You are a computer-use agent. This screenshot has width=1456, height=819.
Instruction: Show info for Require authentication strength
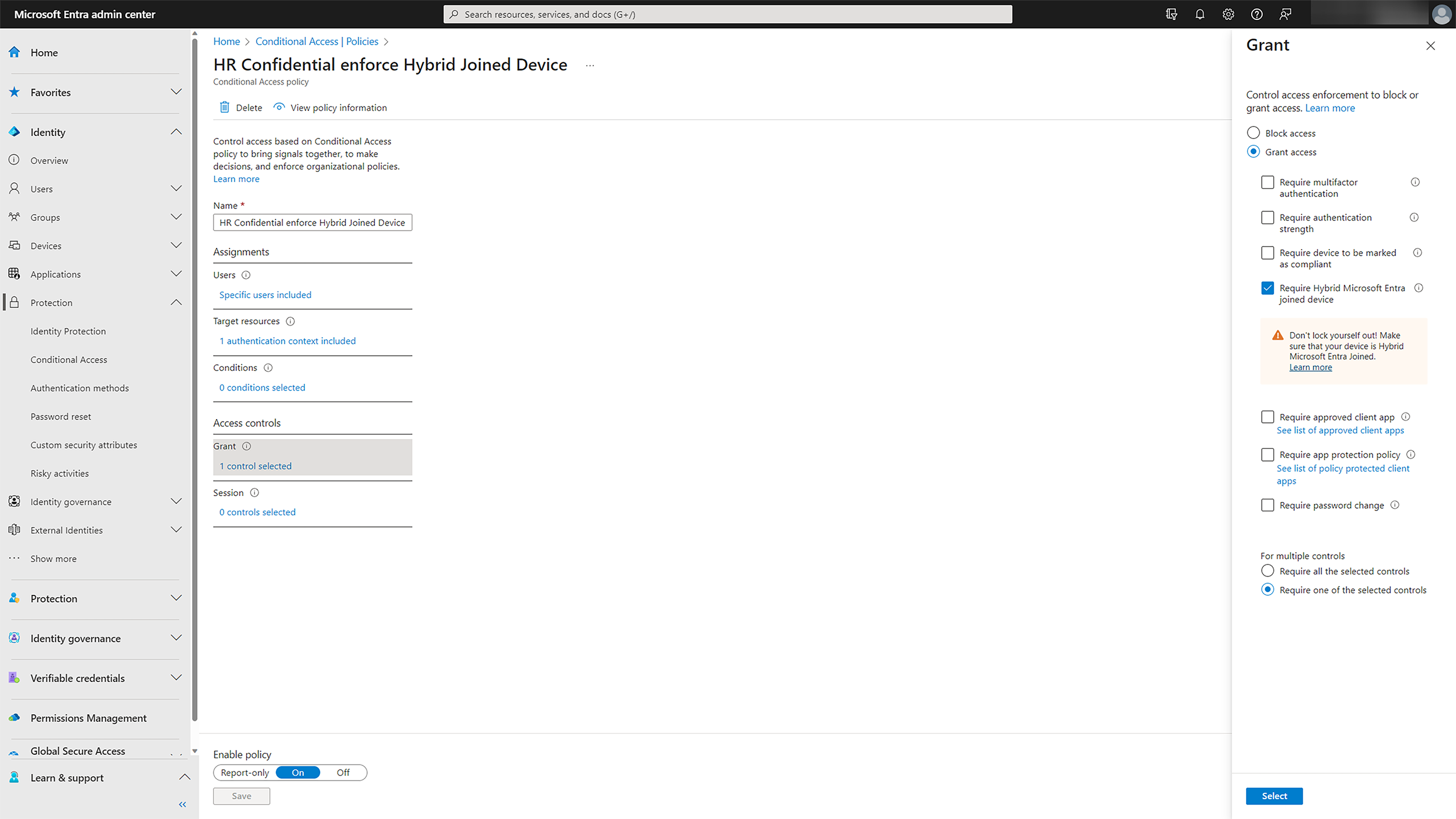tap(1414, 217)
